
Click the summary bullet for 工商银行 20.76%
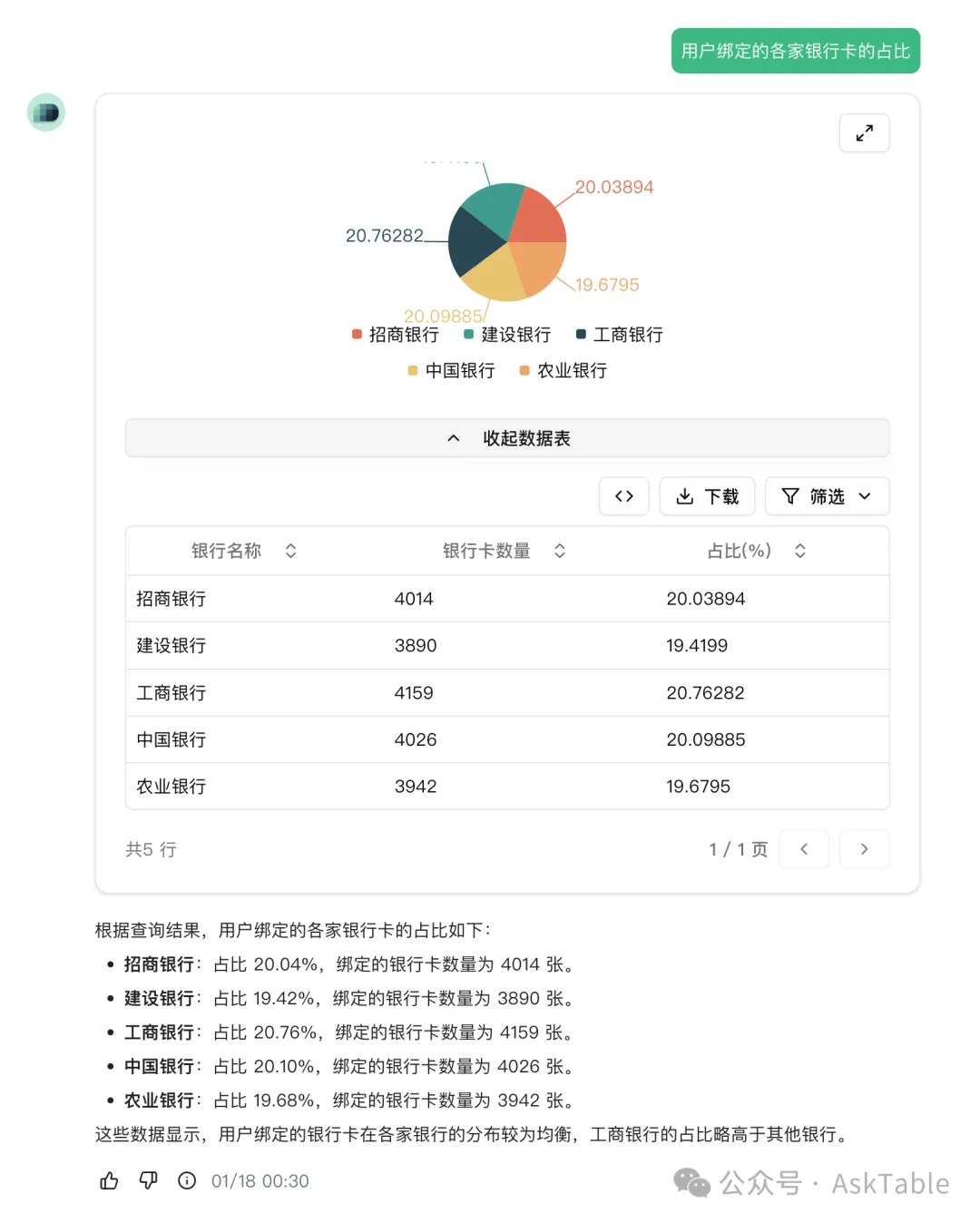coord(348,1032)
